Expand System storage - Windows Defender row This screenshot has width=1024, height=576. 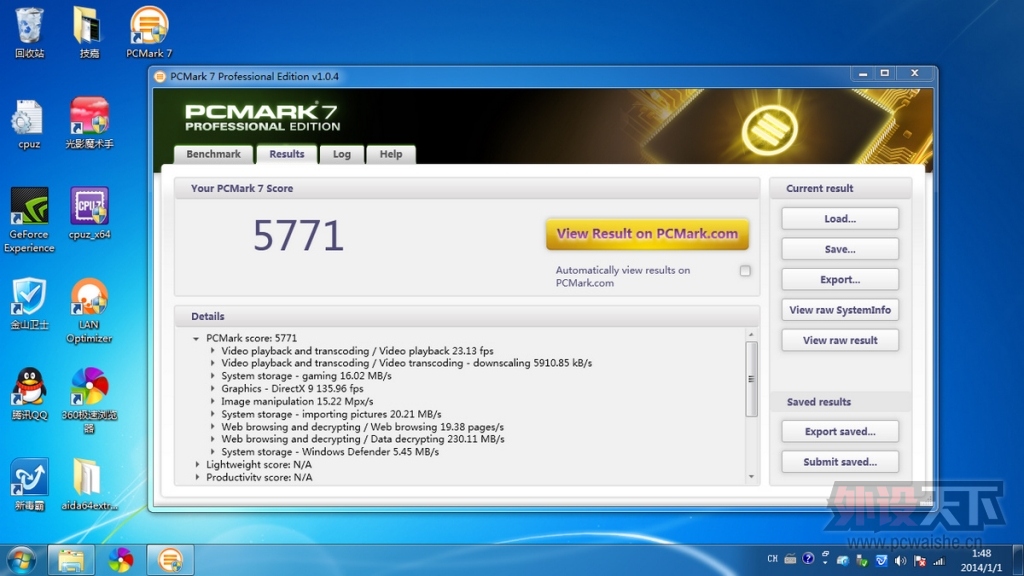[x=212, y=452]
